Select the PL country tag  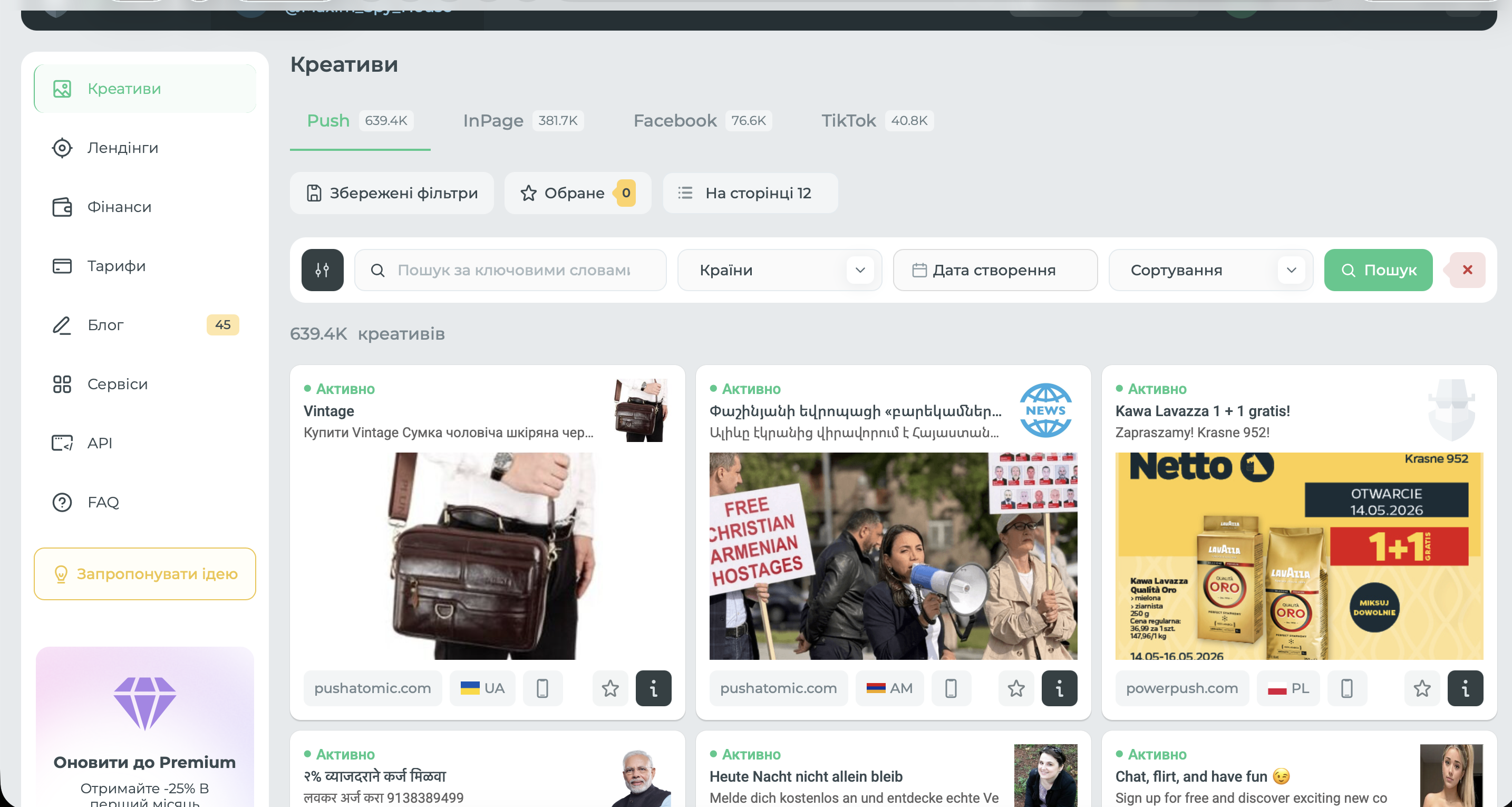(x=1288, y=688)
